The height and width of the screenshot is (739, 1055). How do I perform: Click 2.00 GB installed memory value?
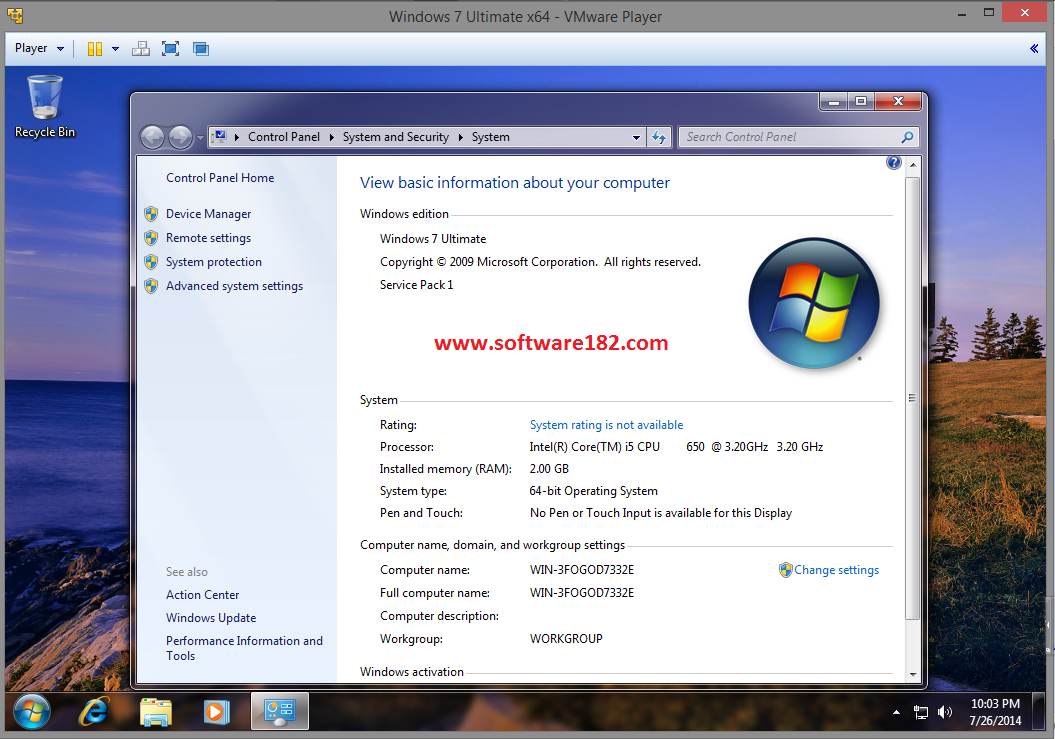point(549,469)
